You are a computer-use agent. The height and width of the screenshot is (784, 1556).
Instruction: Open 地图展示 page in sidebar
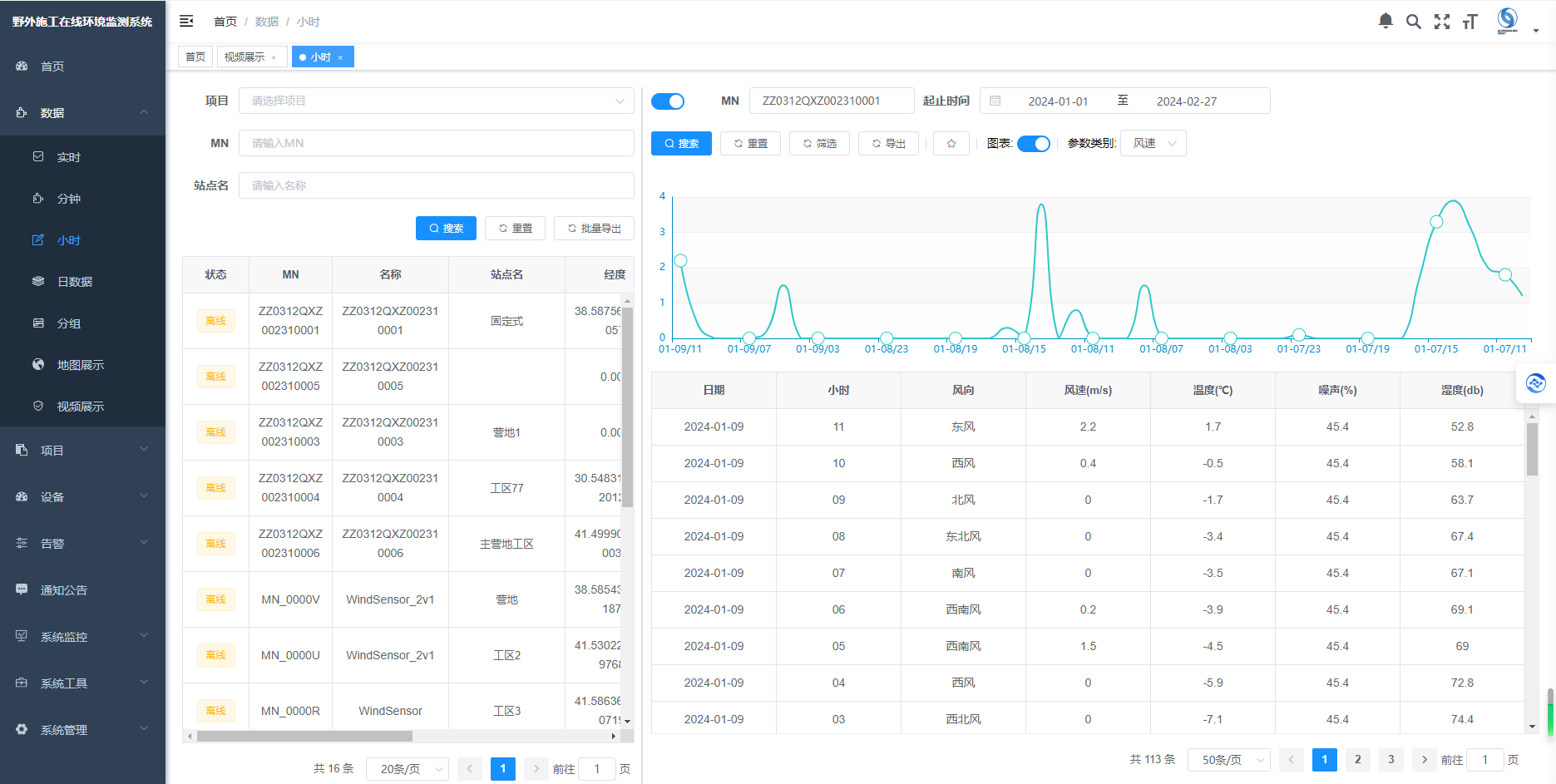coord(82,365)
